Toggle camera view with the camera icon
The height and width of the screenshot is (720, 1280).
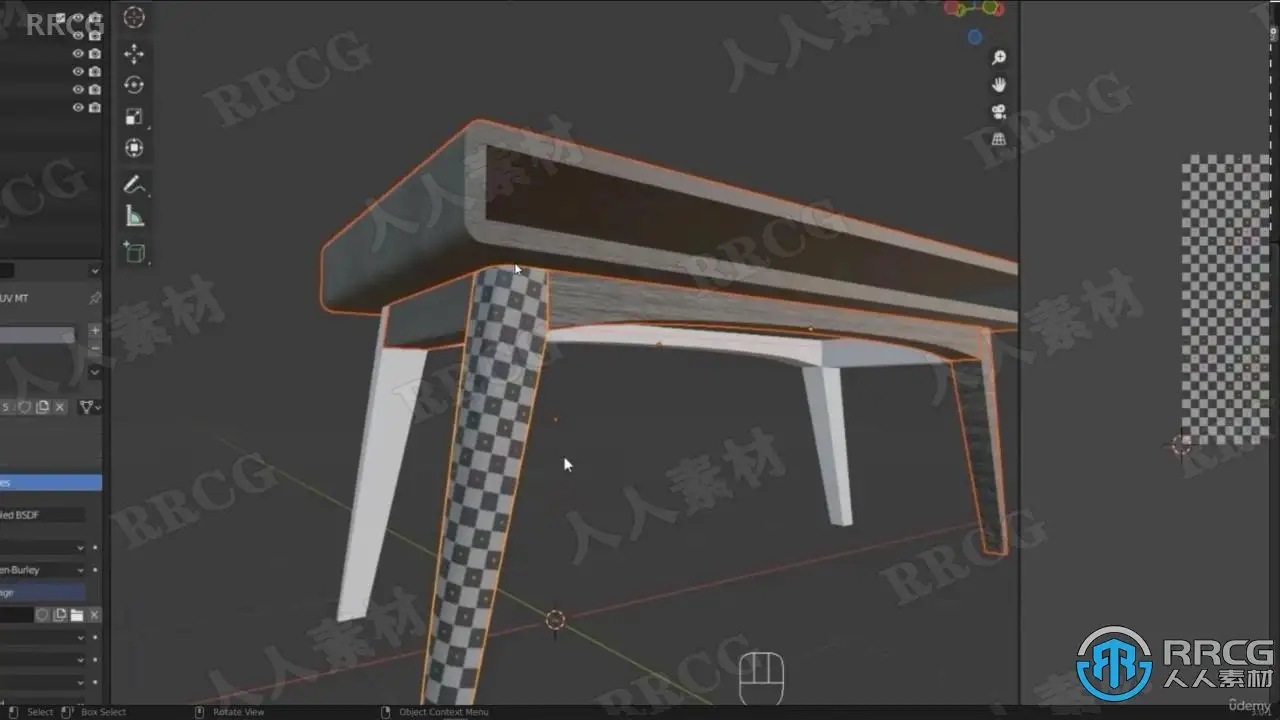click(x=998, y=112)
